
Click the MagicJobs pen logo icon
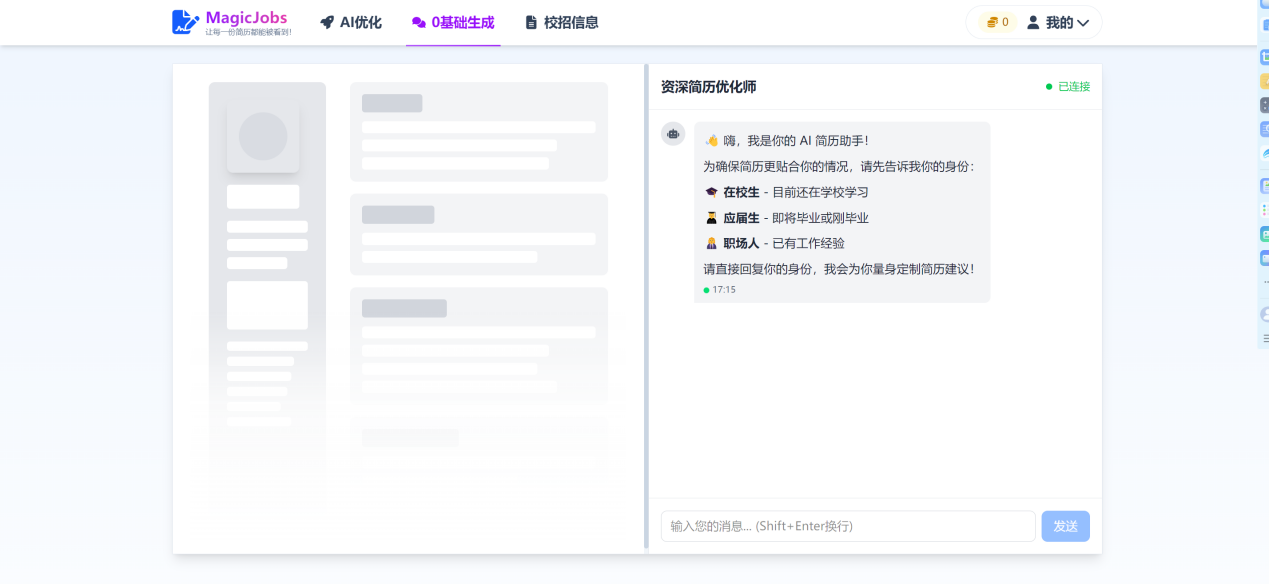point(186,22)
